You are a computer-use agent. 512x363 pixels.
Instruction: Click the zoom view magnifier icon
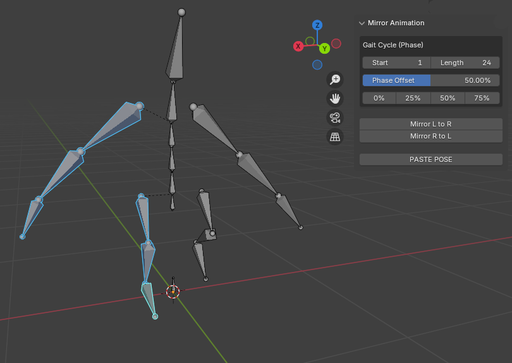tap(335, 79)
